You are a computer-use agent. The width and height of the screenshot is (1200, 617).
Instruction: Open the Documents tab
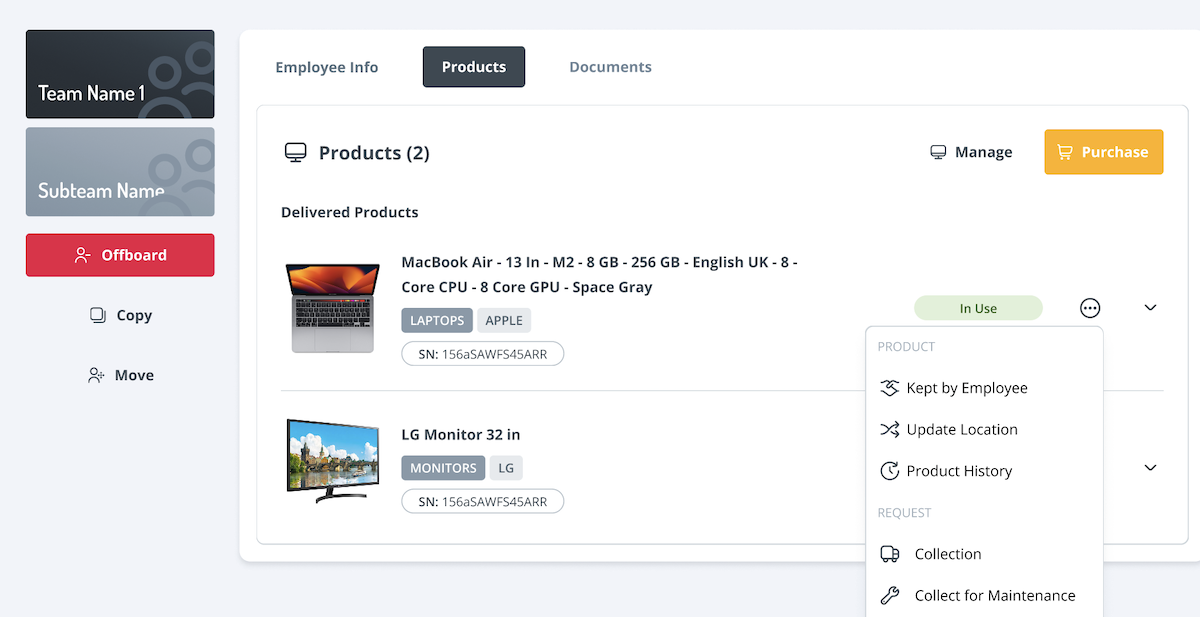pos(610,67)
